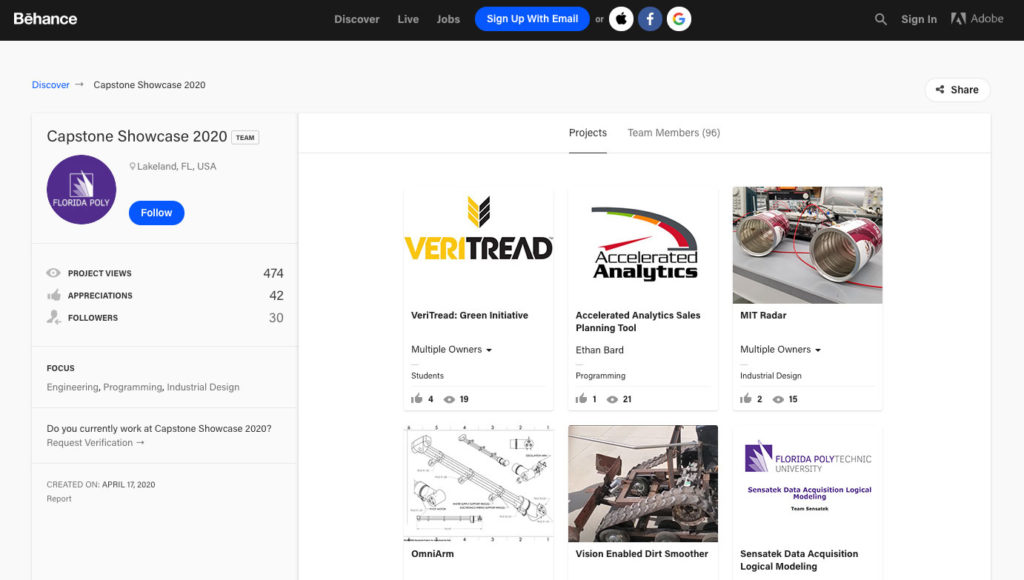Open the MIT Radar project title
Screen dimensions: 1024x580
[763, 315]
